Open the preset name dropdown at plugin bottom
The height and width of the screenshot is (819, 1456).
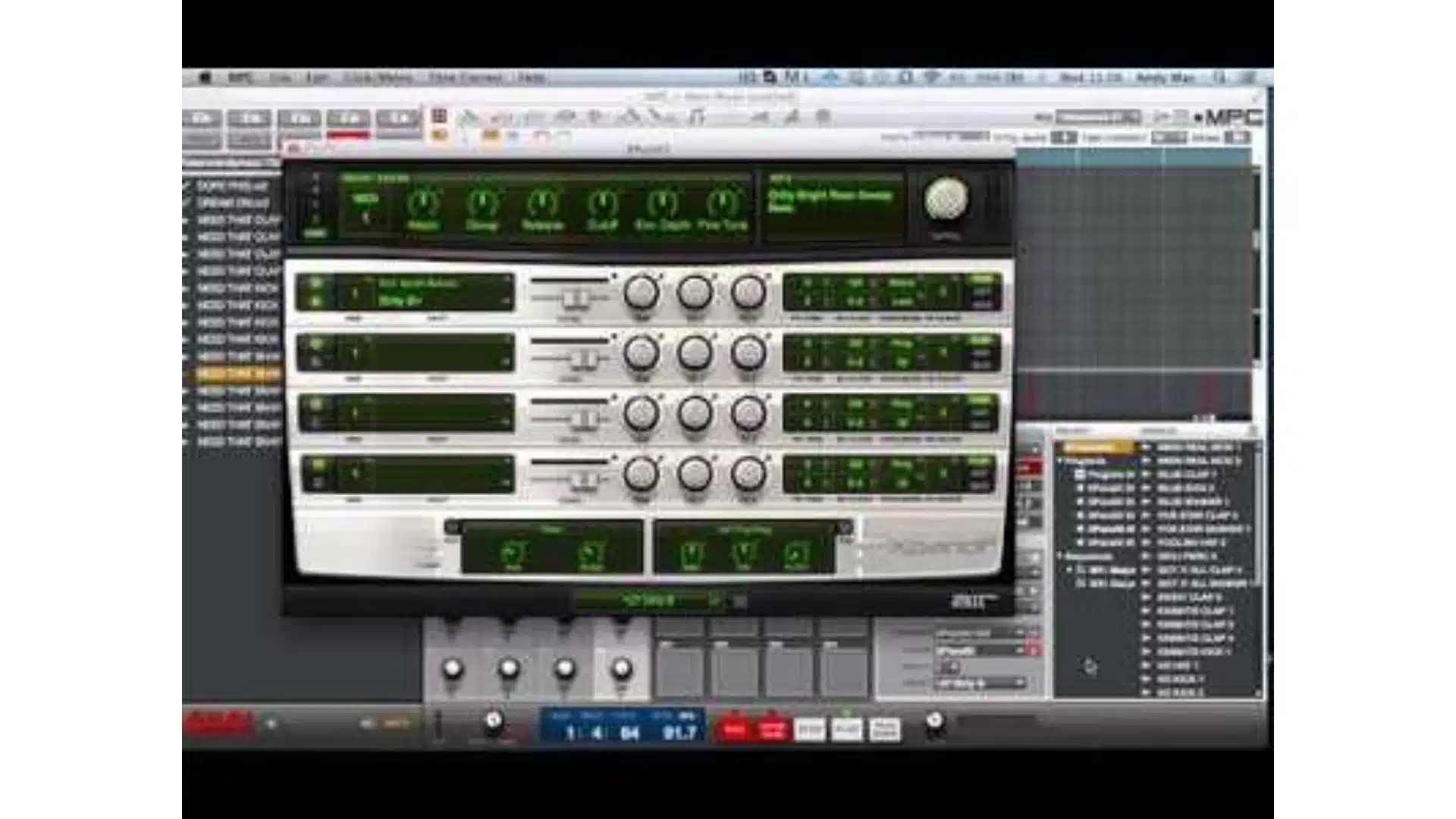click(x=648, y=601)
